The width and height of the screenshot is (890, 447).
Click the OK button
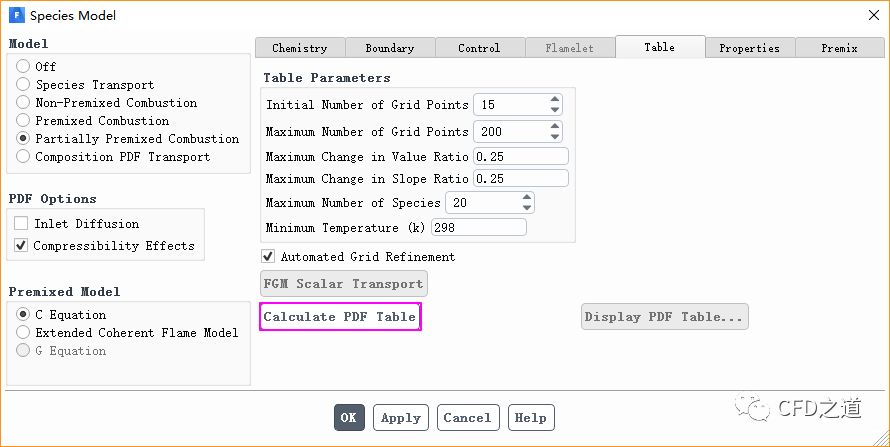[x=348, y=418]
